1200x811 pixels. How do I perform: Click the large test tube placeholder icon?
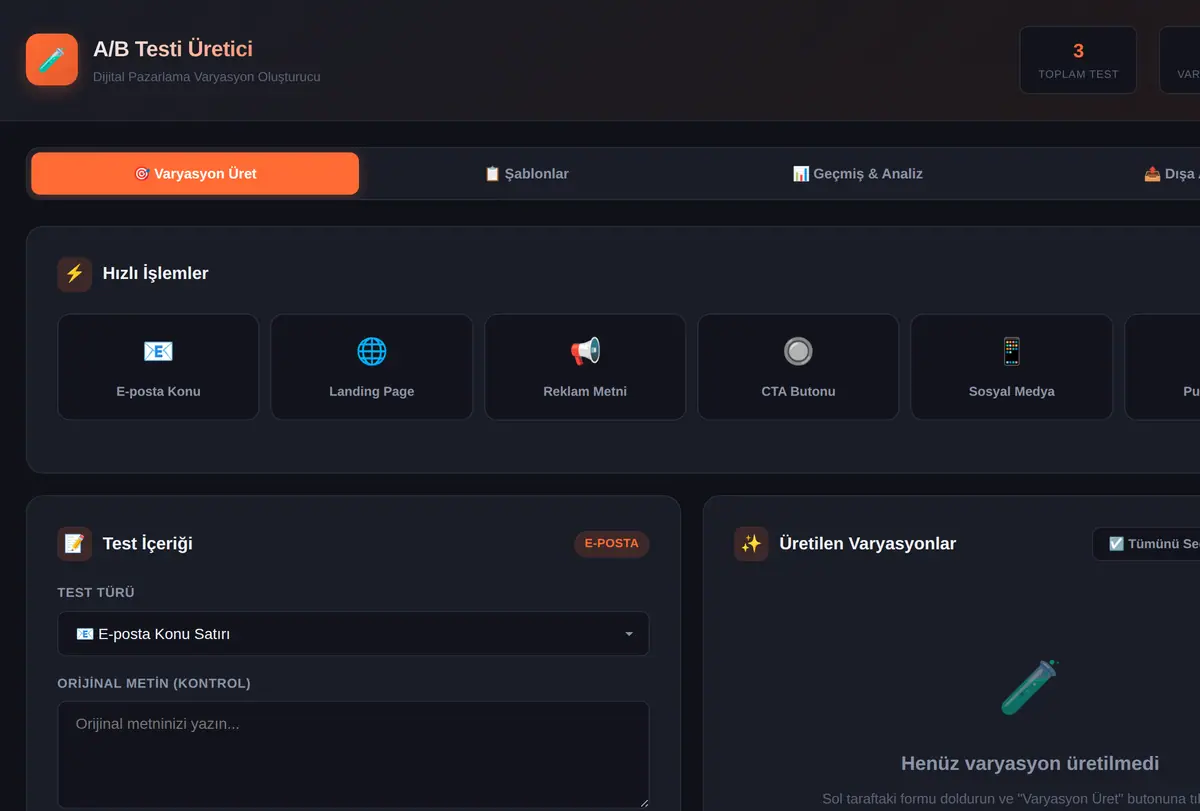click(1030, 687)
